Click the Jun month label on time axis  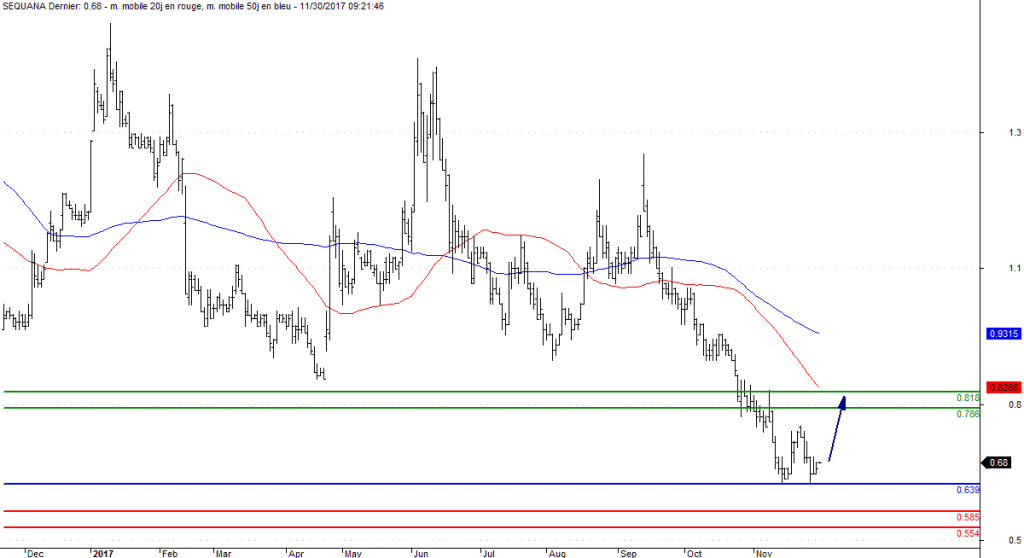tap(423, 551)
